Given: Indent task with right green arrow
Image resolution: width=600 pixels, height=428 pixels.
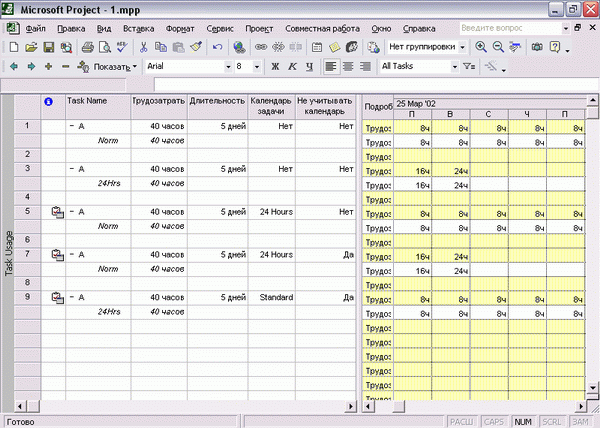Looking at the screenshot, I should coord(31,67).
